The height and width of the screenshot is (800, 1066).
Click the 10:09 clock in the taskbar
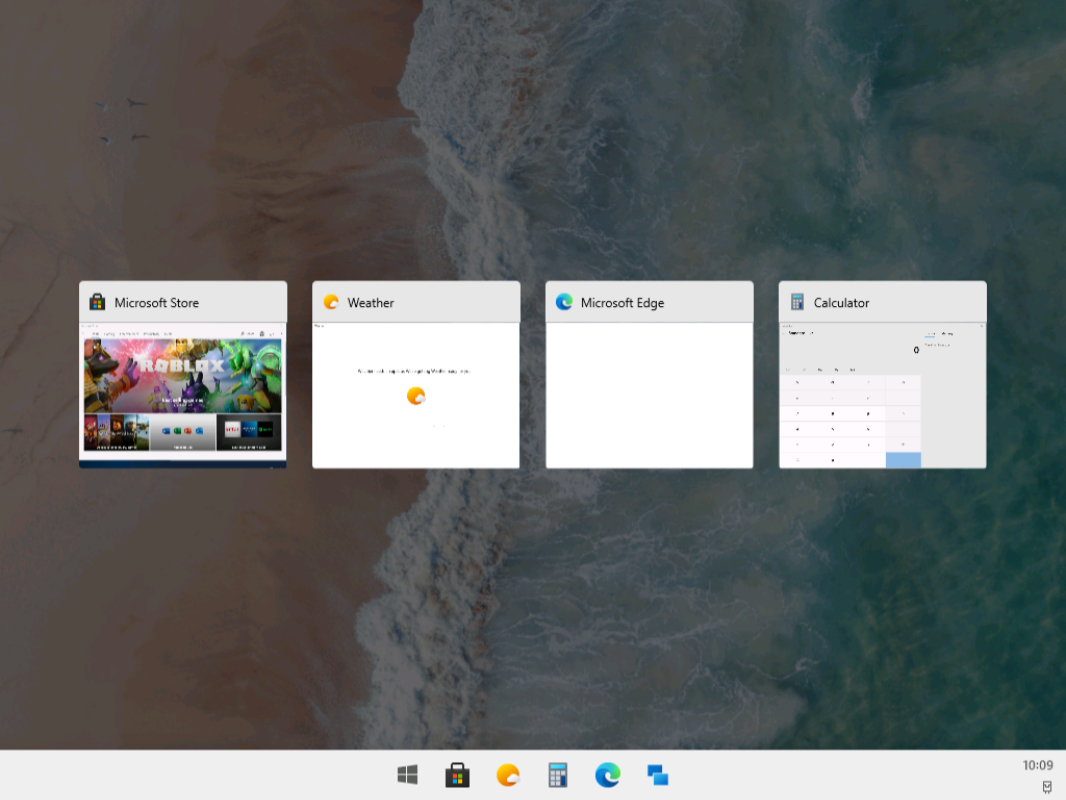[1037, 765]
